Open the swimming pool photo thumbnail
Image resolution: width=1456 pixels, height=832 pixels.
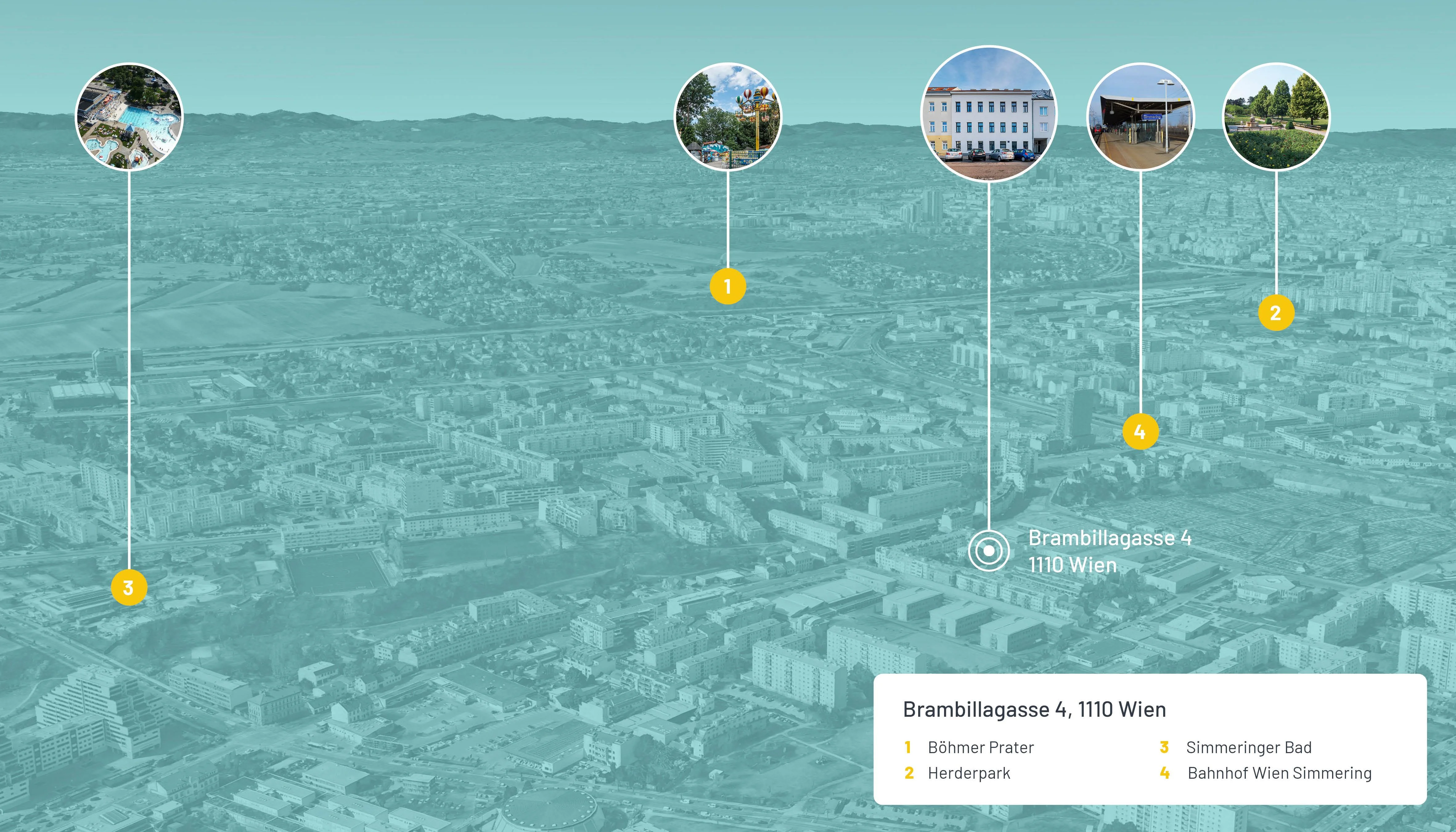pos(129,116)
